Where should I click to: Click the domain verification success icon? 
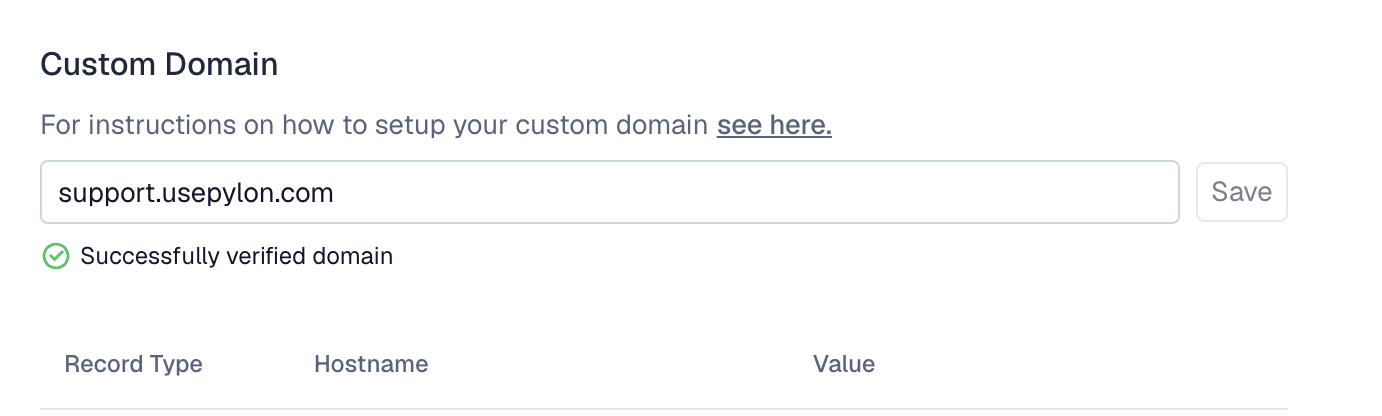(x=55, y=256)
